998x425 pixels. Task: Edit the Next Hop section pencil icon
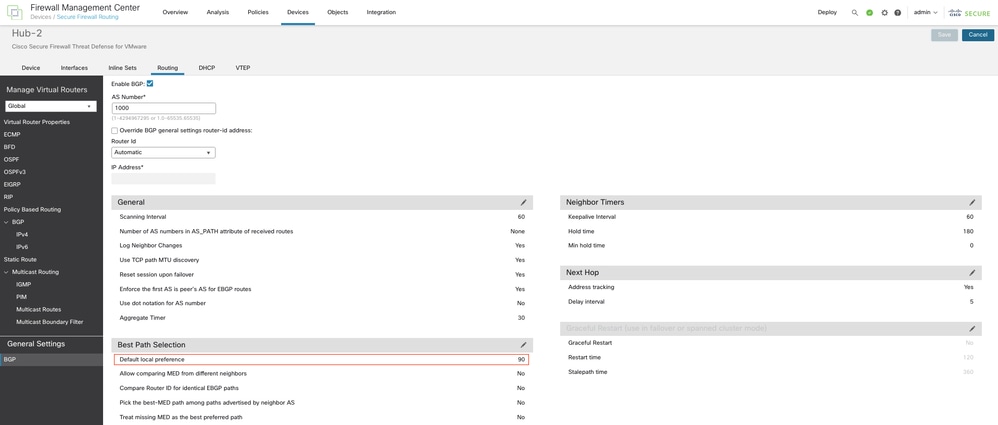[972, 272]
